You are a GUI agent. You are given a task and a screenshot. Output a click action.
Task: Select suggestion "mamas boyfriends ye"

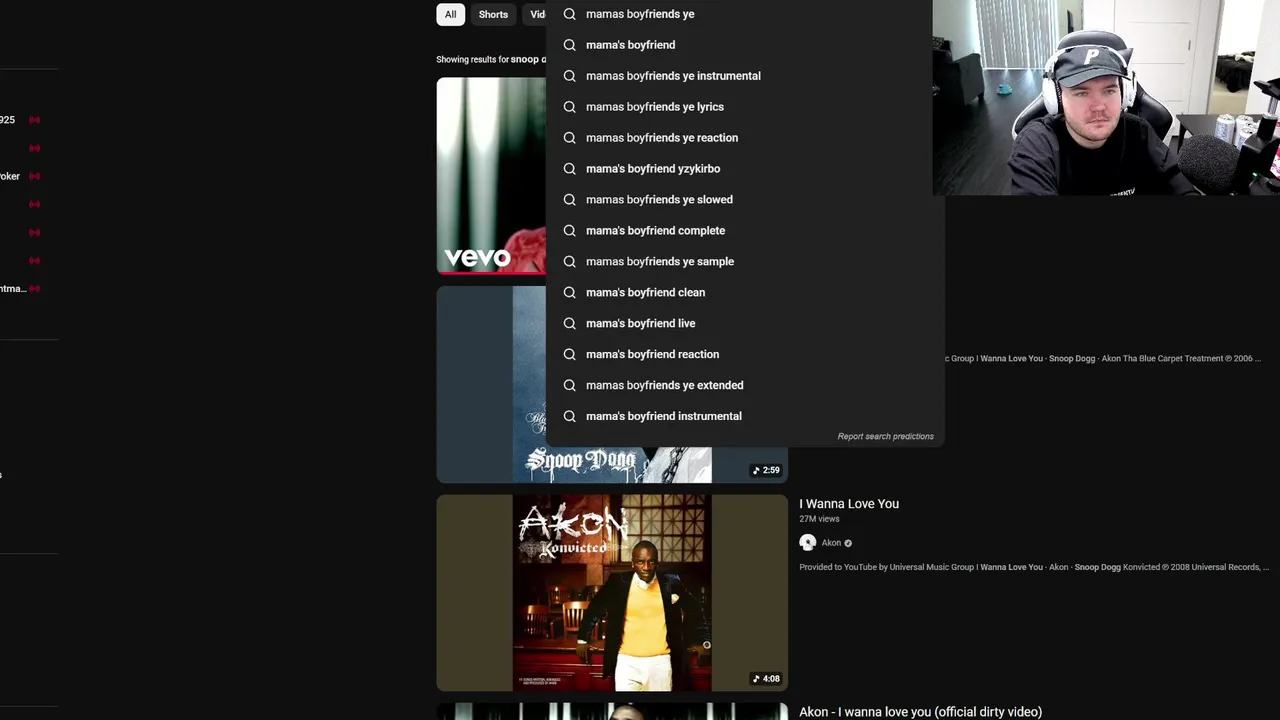pyautogui.click(x=744, y=14)
